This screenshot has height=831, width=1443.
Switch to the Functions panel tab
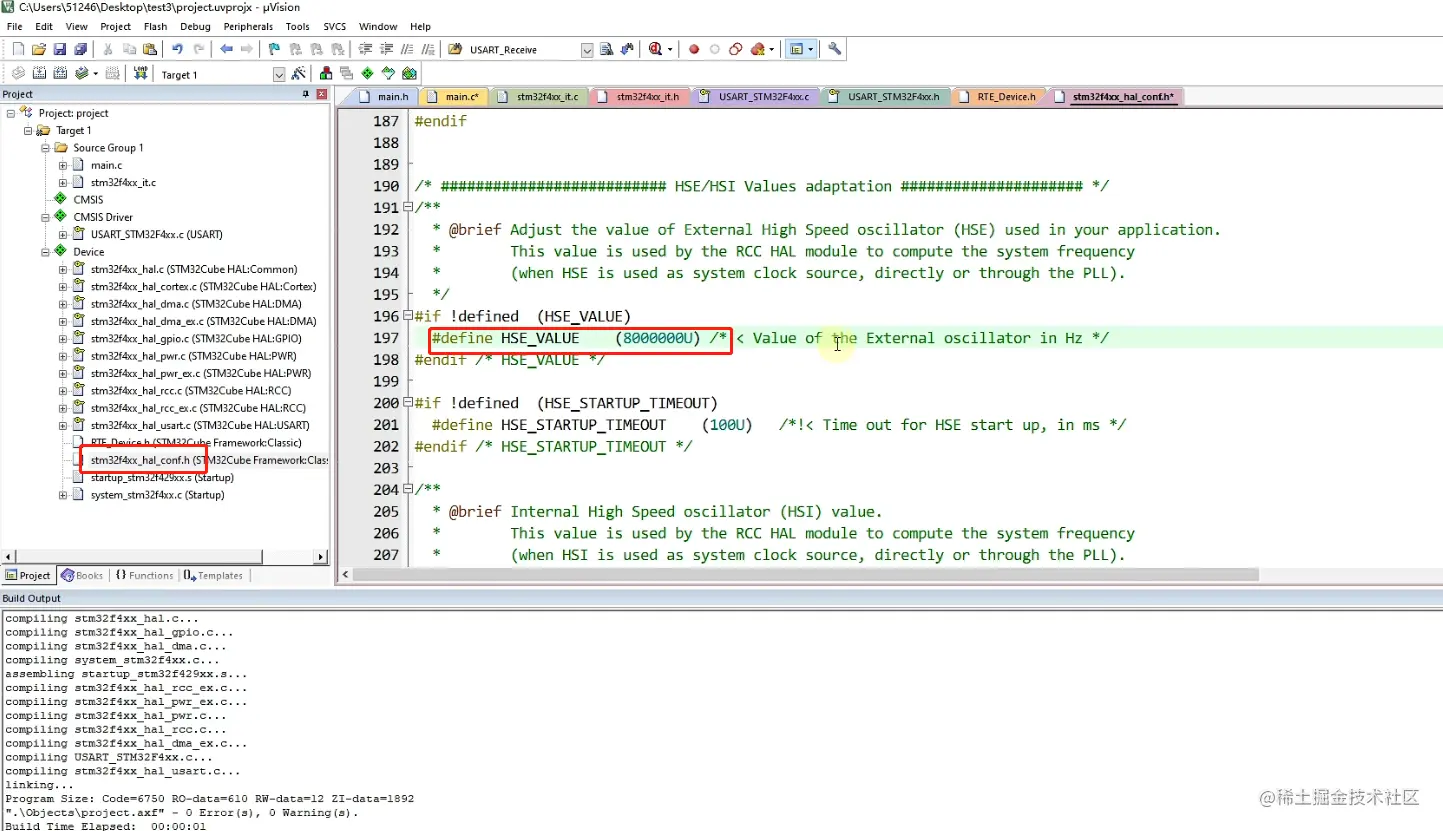pos(144,575)
